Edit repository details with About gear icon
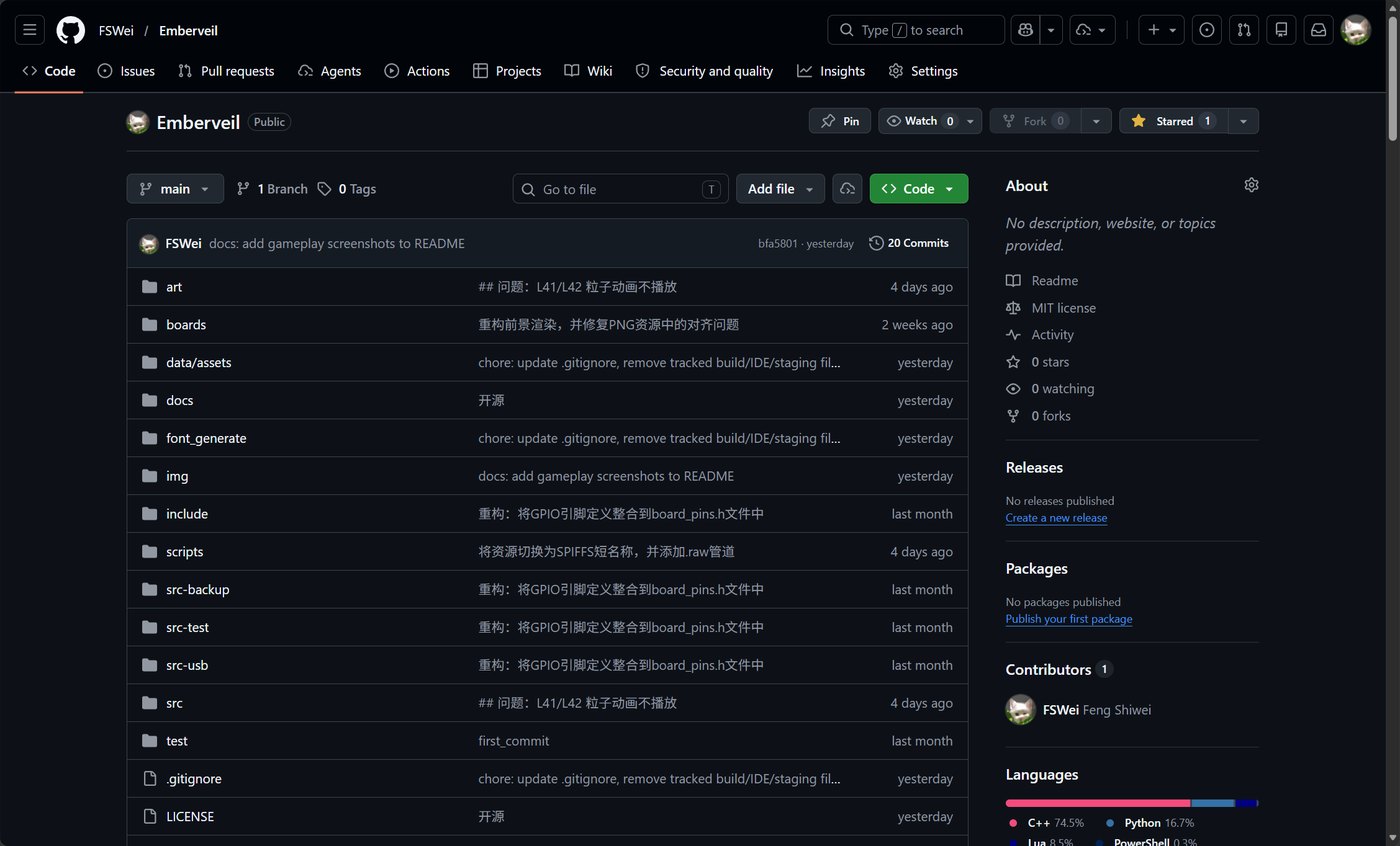This screenshot has width=1400, height=846. pyautogui.click(x=1251, y=185)
